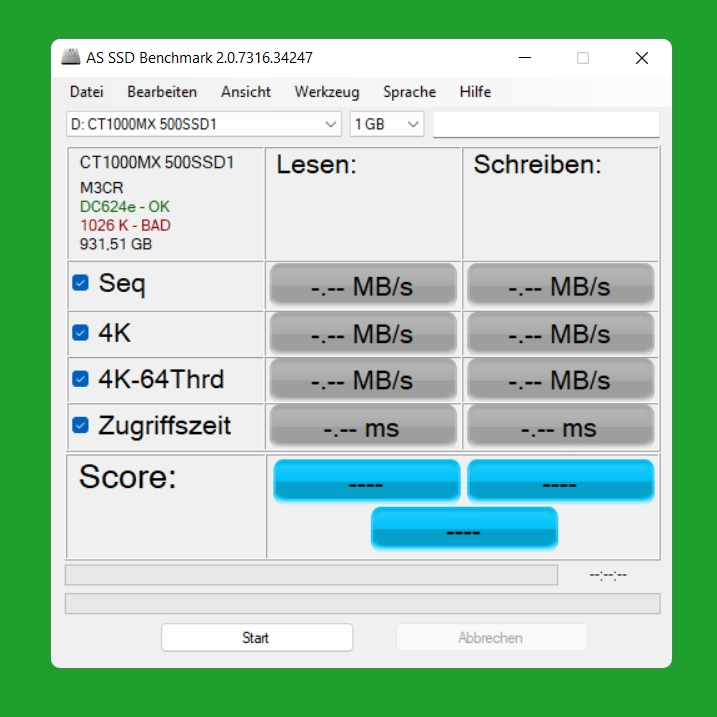Click the Zugriffszeit Schreiben ms field
Viewport: 717px width, 717px height.
point(561,427)
